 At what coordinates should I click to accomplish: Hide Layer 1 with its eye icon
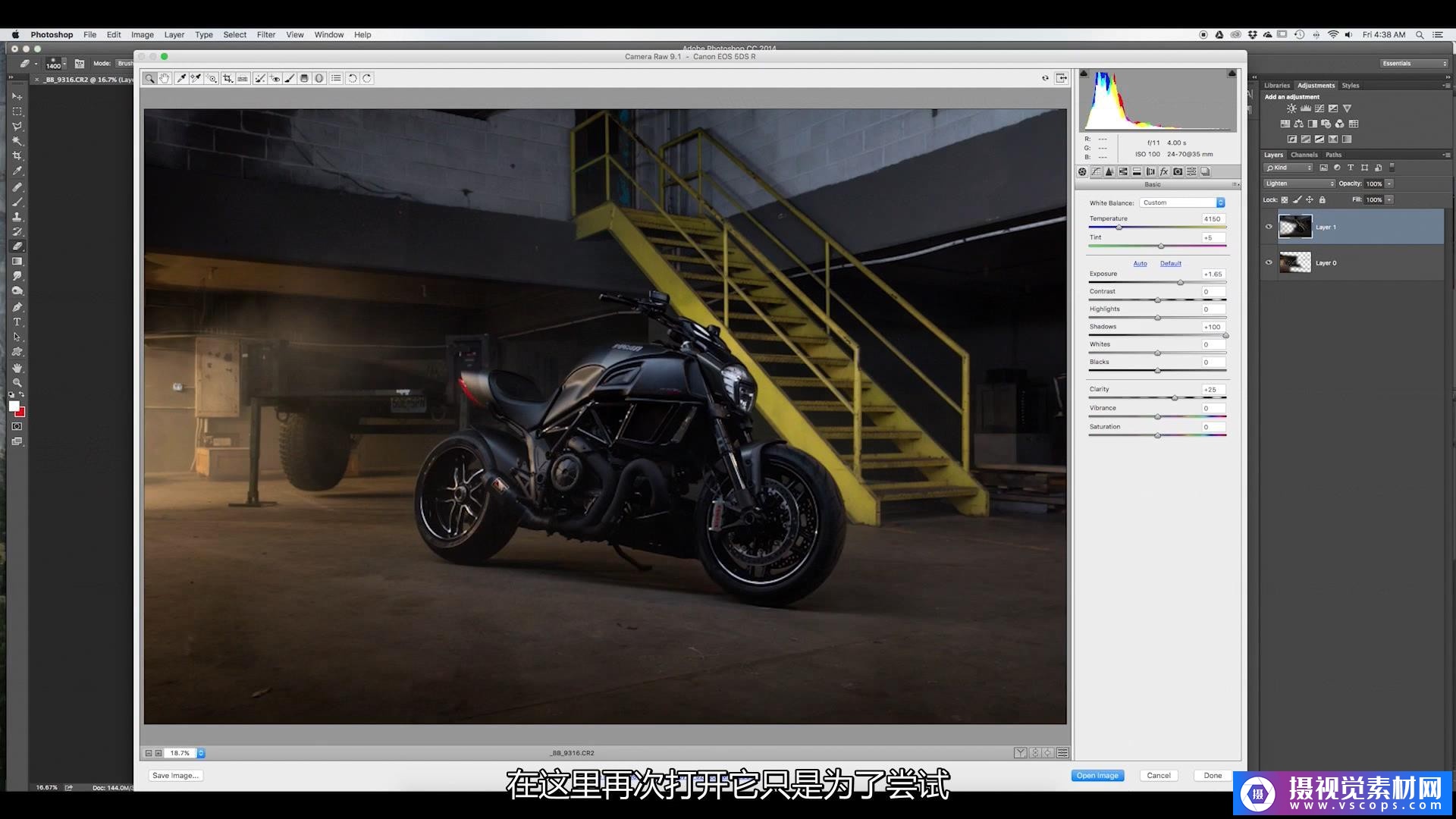point(1269,227)
